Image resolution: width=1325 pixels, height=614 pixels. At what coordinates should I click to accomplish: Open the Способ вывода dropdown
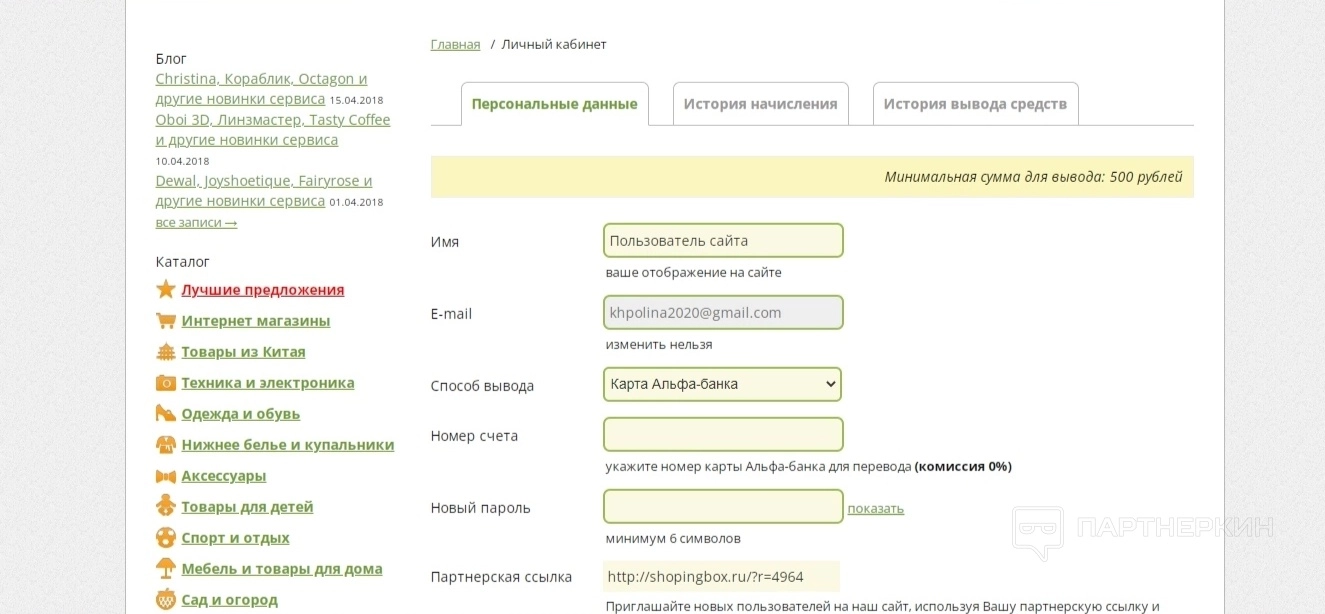tap(722, 384)
